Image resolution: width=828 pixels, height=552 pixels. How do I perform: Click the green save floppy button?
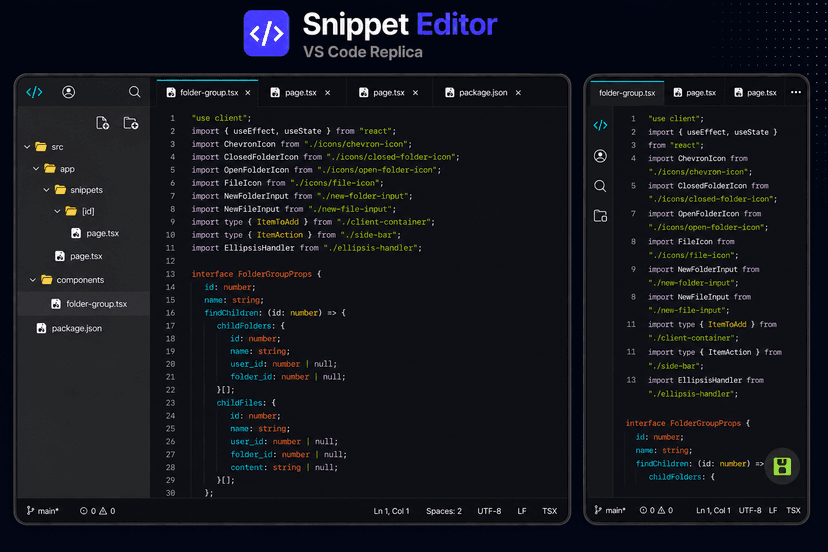pos(782,466)
